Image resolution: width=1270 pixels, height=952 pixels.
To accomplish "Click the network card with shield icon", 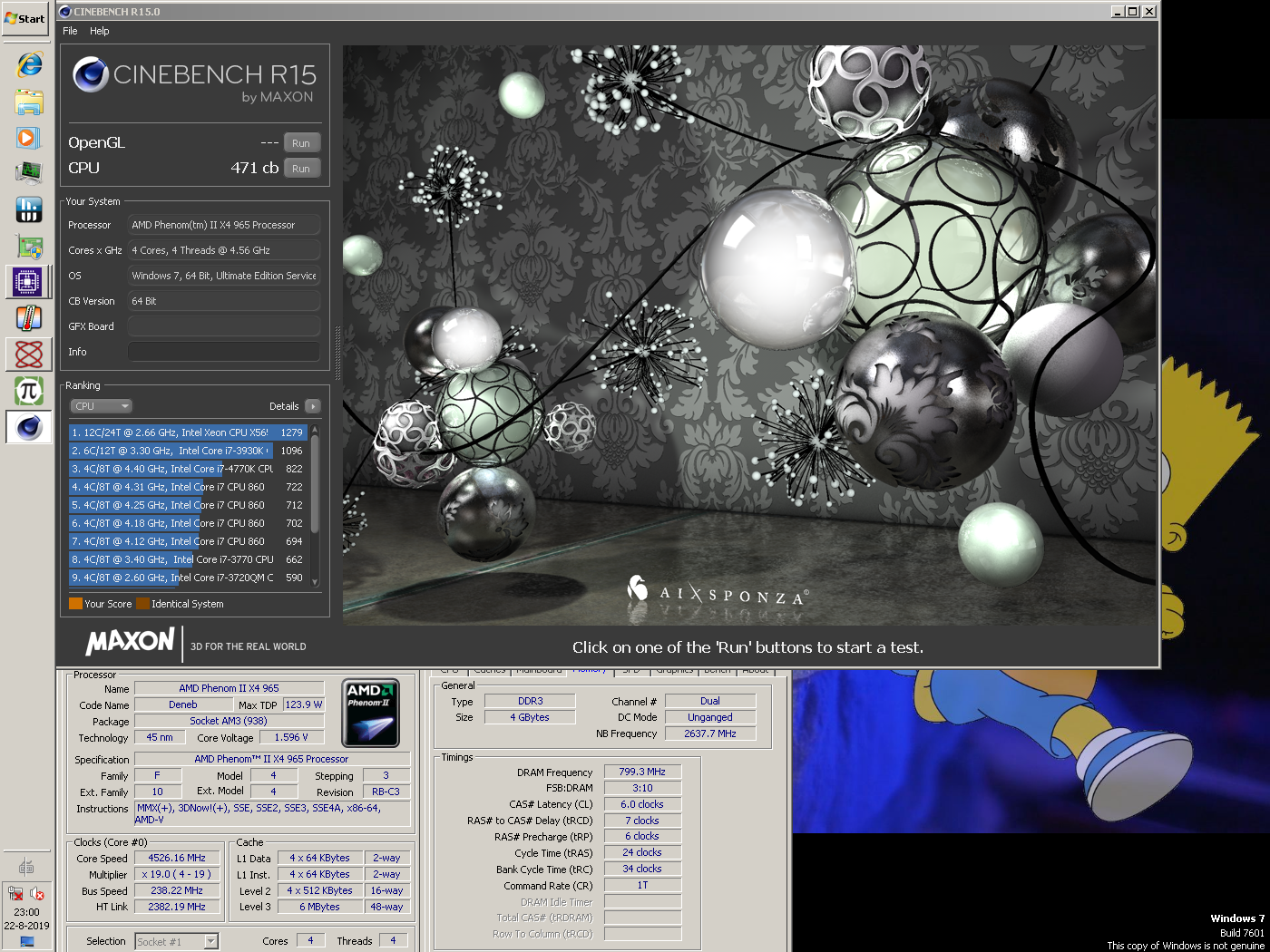I will tap(28, 246).
